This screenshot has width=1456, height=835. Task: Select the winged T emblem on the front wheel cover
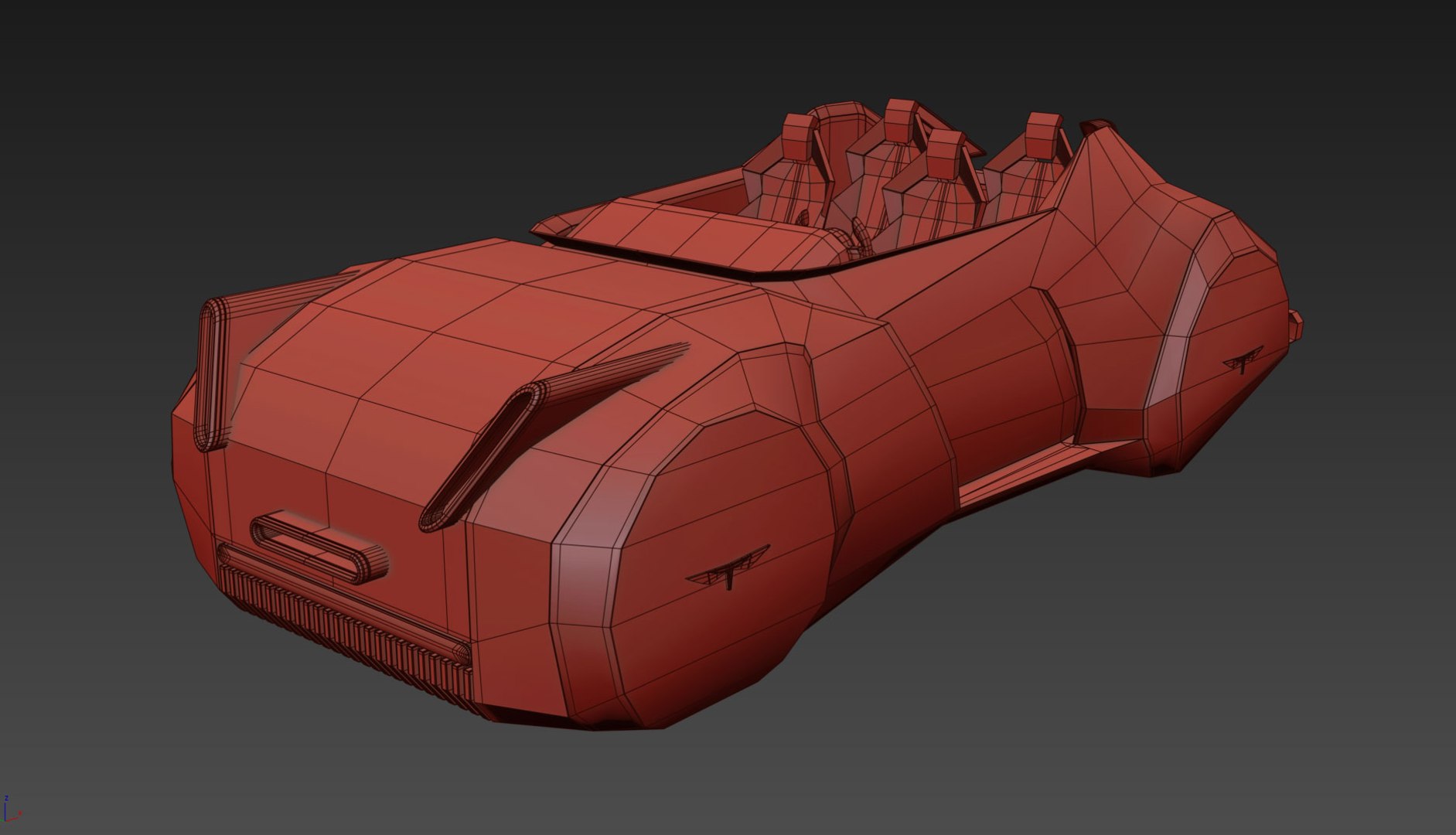pos(729,568)
